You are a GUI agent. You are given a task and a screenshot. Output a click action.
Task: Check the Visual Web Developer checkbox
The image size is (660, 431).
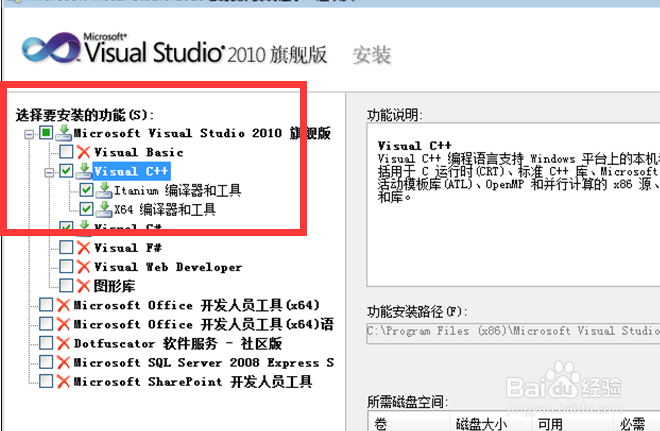(66, 266)
